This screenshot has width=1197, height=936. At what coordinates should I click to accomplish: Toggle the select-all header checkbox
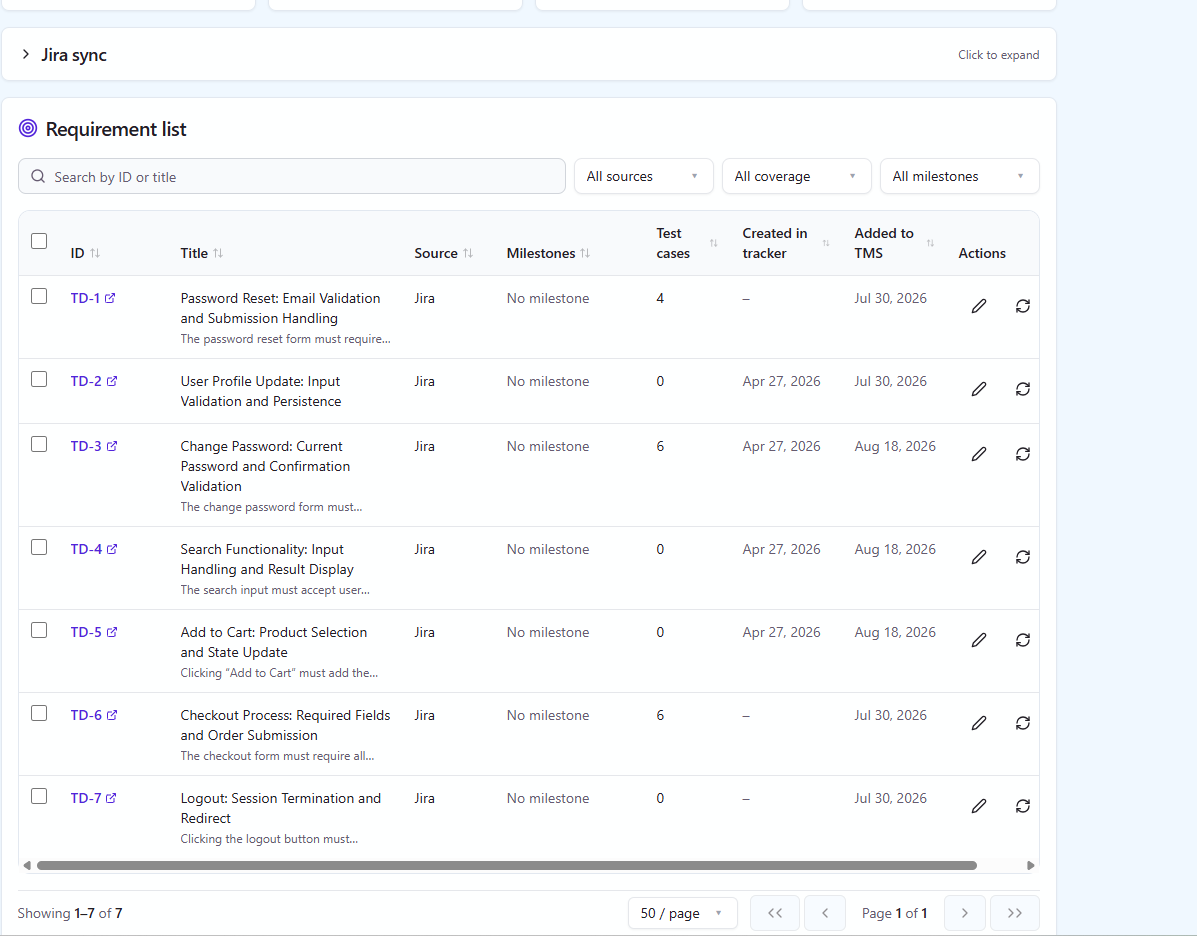coord(39,241)
